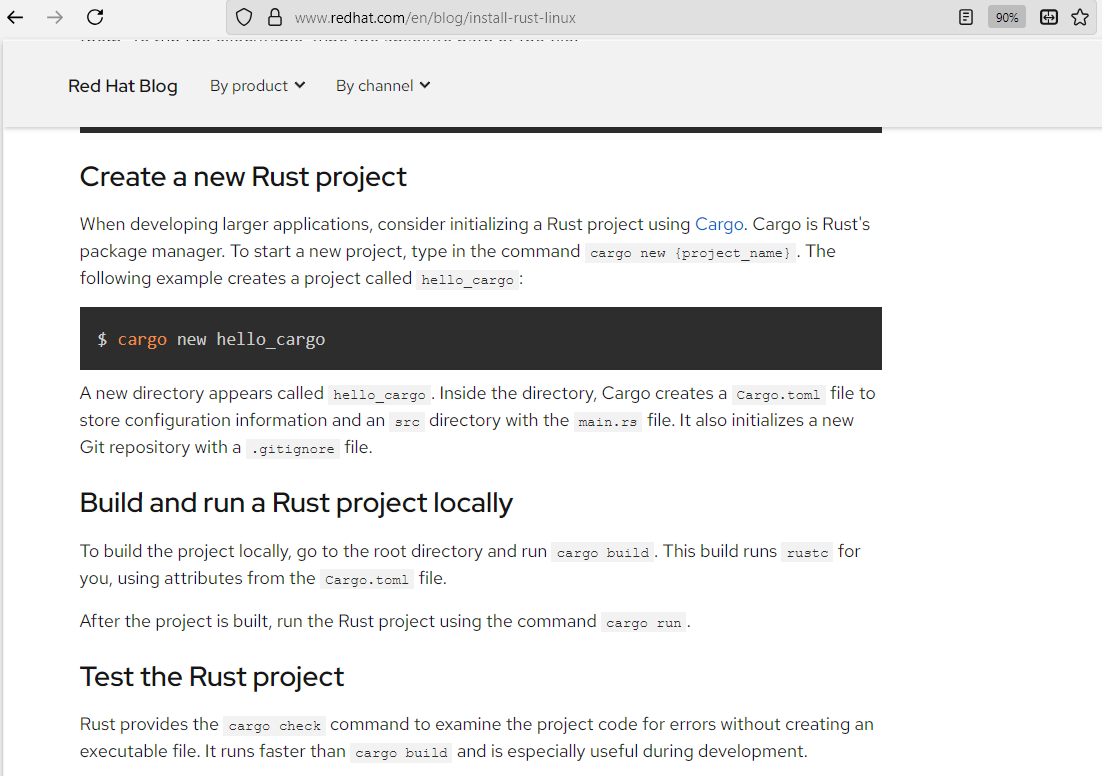Bookmark this page with the star icon

tap(1080, 17)
